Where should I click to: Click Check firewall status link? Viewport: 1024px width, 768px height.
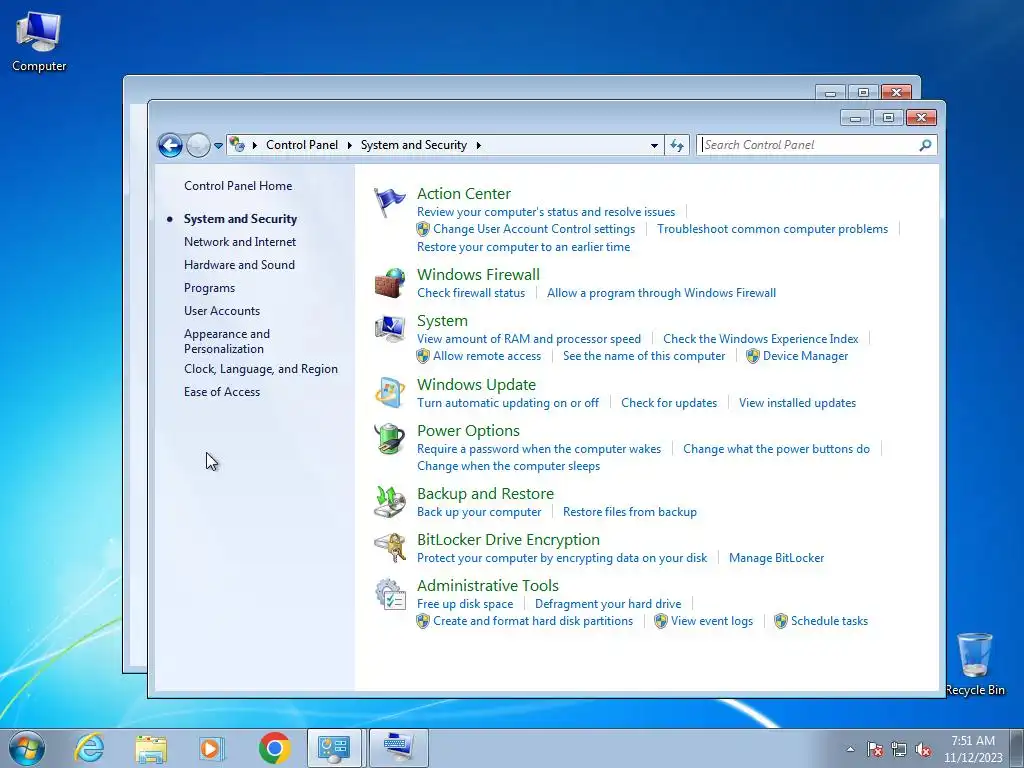(x=471, y=293)
